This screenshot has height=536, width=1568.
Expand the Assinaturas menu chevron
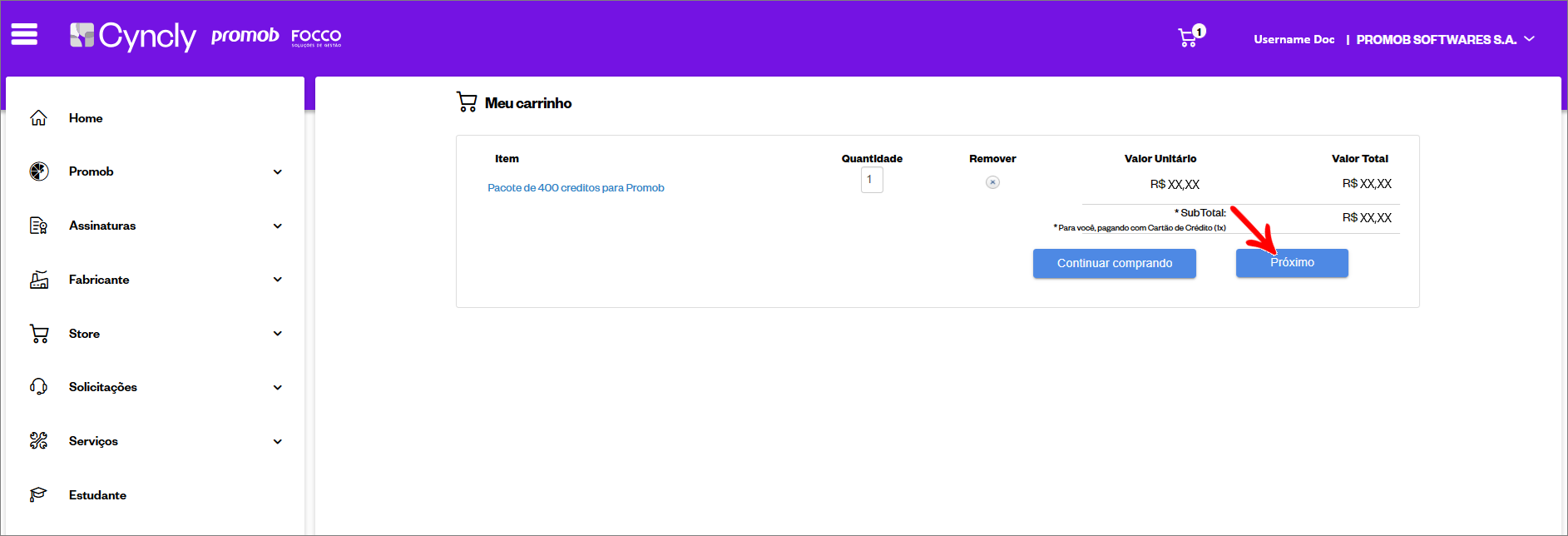pyautogui.click(x=278, y=226)
